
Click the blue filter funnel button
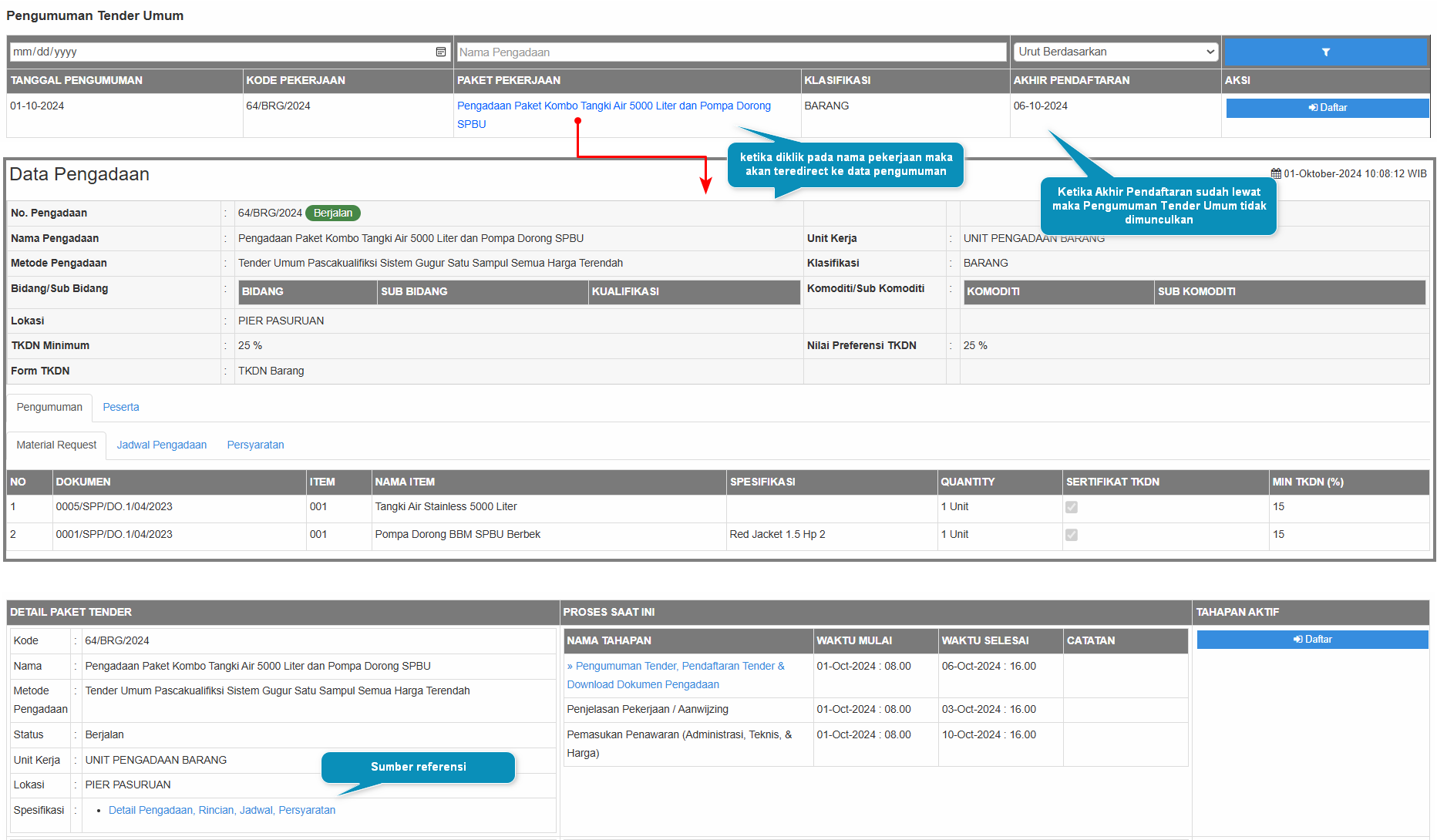1325,52
